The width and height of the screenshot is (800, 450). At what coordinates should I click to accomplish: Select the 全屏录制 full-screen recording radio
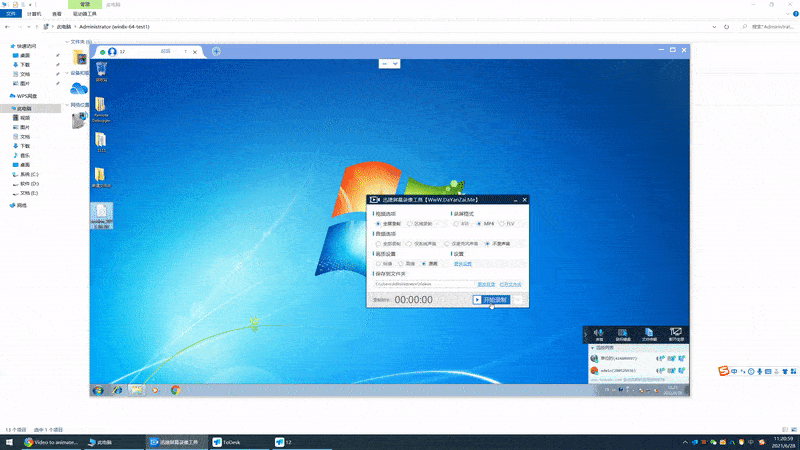click(x=379, y=224)
